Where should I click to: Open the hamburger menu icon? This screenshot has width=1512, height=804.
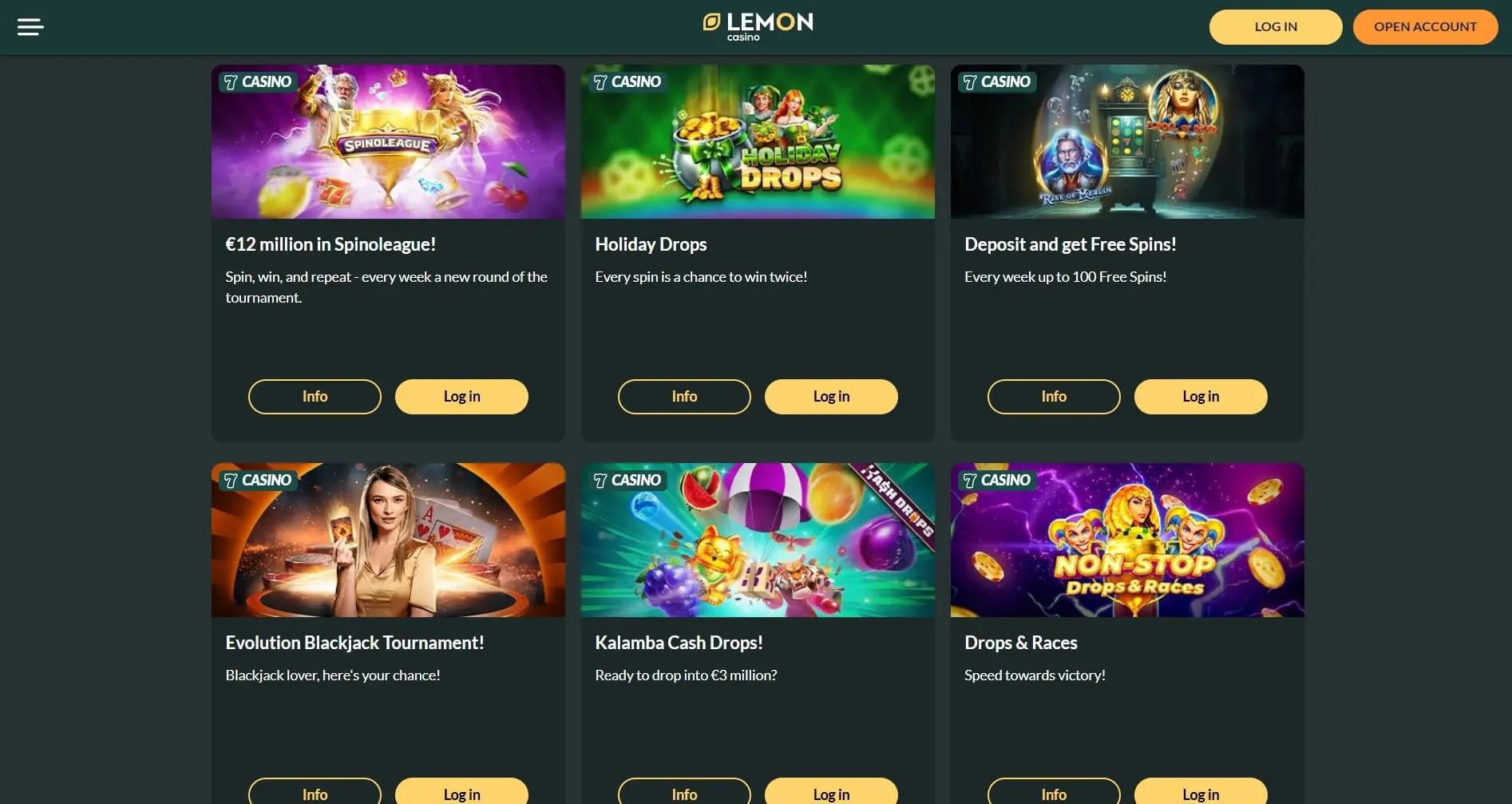(x=30, y=27)
